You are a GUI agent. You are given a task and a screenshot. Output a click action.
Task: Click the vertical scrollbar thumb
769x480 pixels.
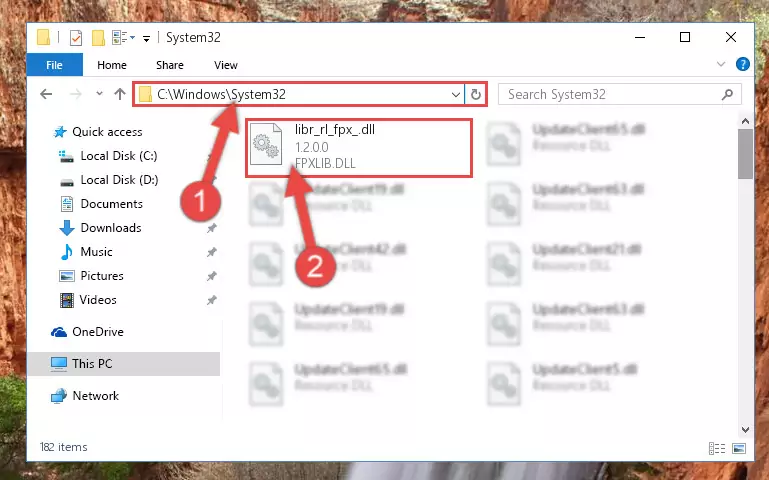[x=745, y=154]
